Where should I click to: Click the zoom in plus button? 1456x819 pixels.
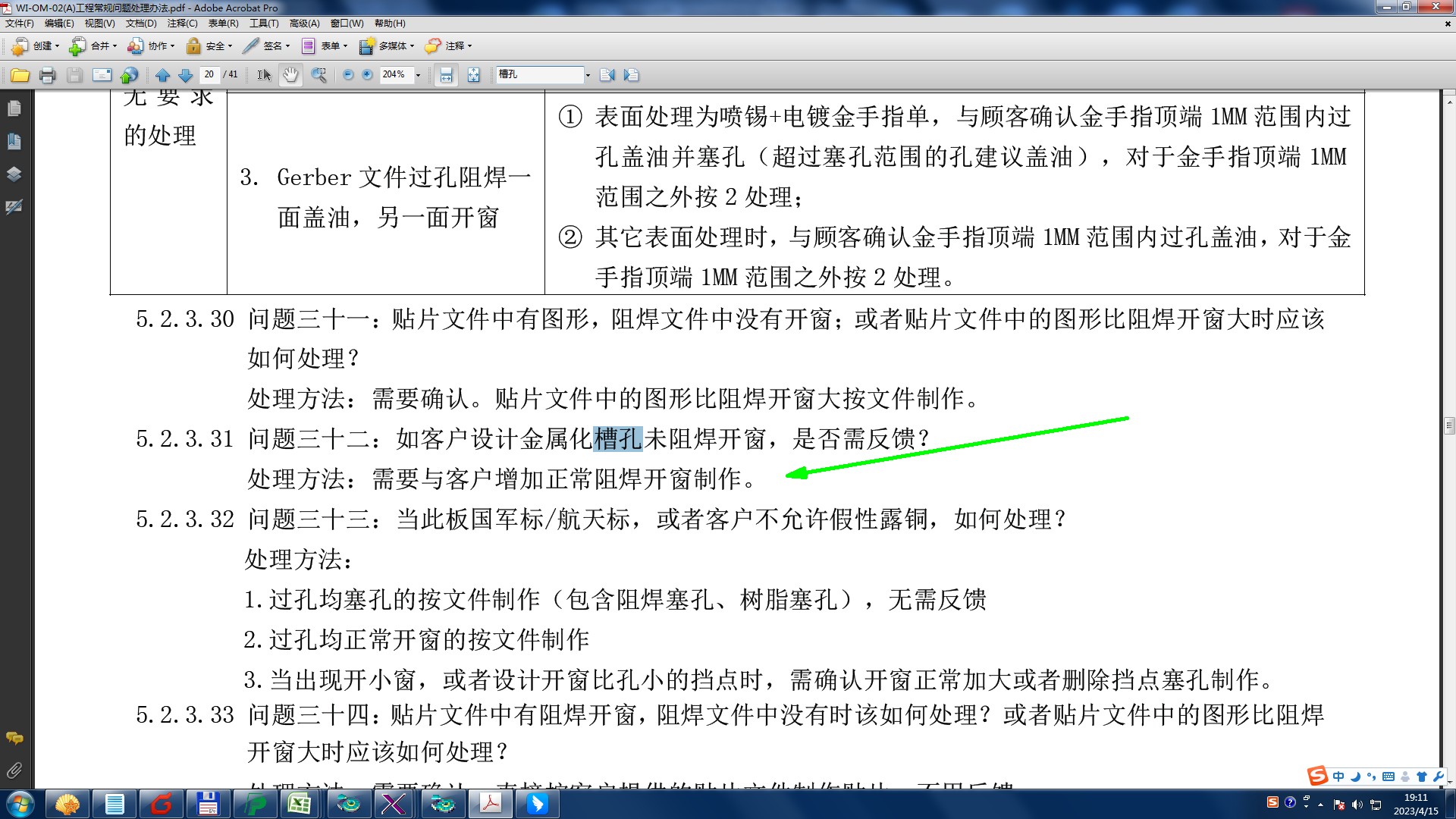(368, 75)
